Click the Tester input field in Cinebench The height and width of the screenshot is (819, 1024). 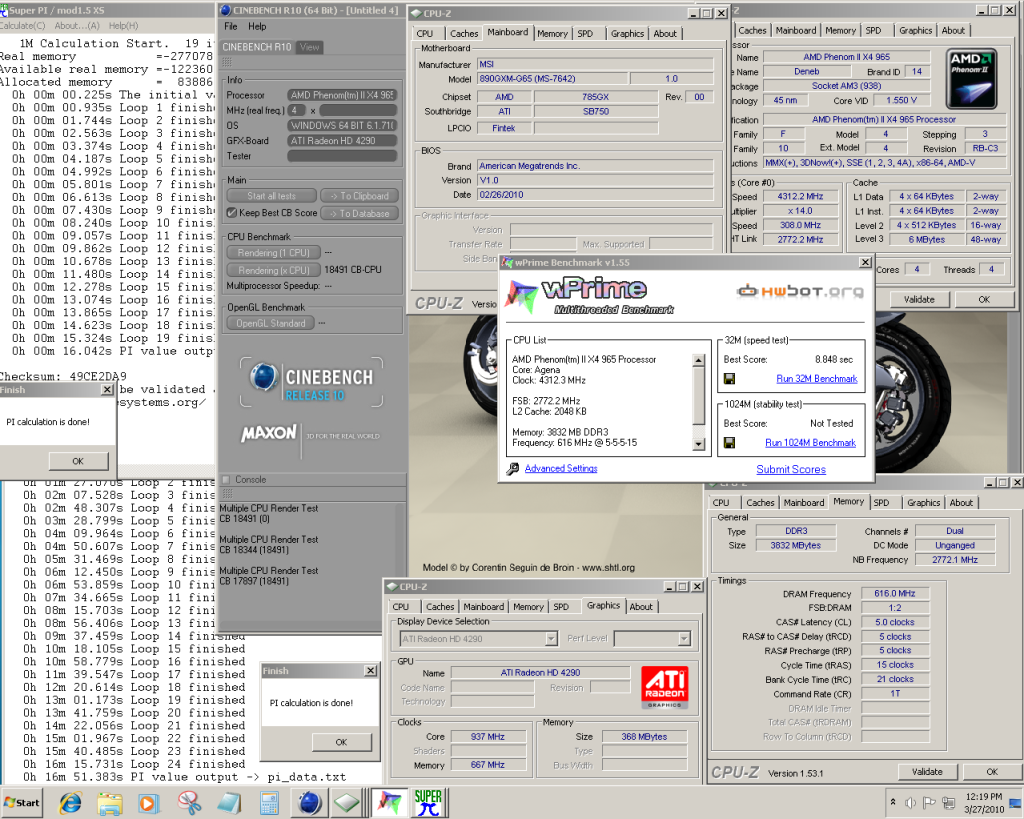pyautogui.click(x=342, y=155)
